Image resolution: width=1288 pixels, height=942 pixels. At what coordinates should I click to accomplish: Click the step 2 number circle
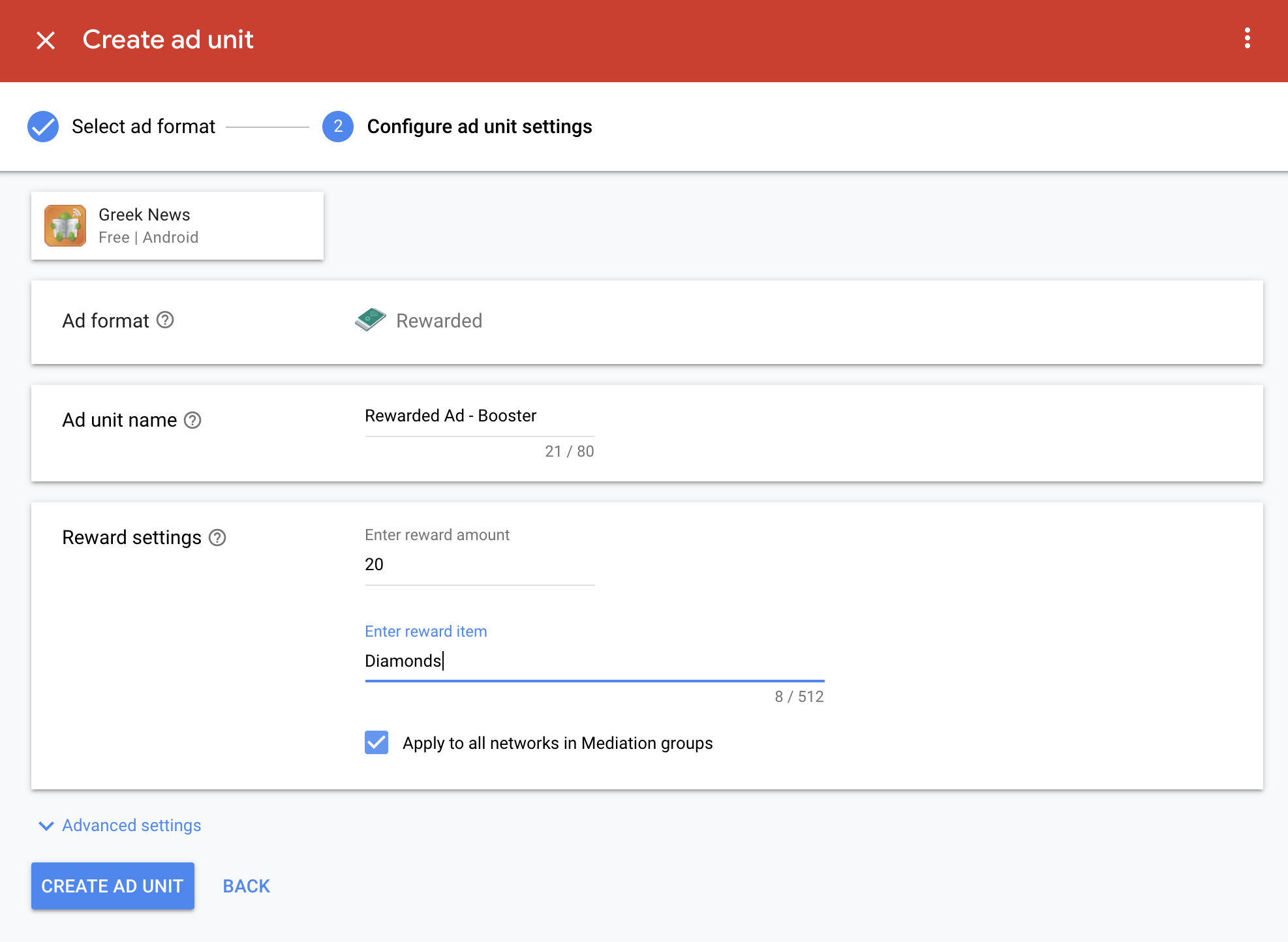[337, 127]
